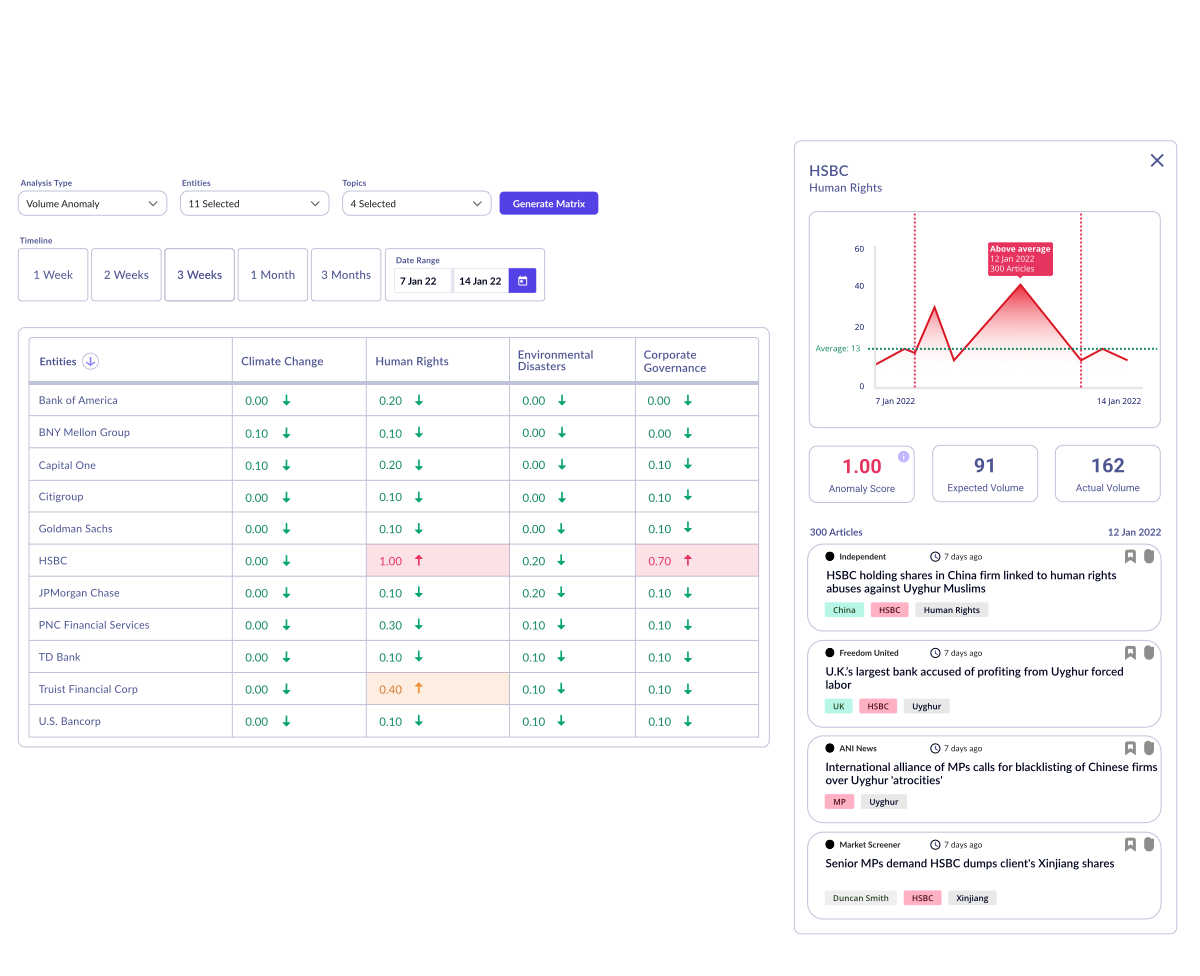This screenshot has height=976, width=1200.
Task: Click the shield icon on the Independent article
Action: coord(1149,556)
